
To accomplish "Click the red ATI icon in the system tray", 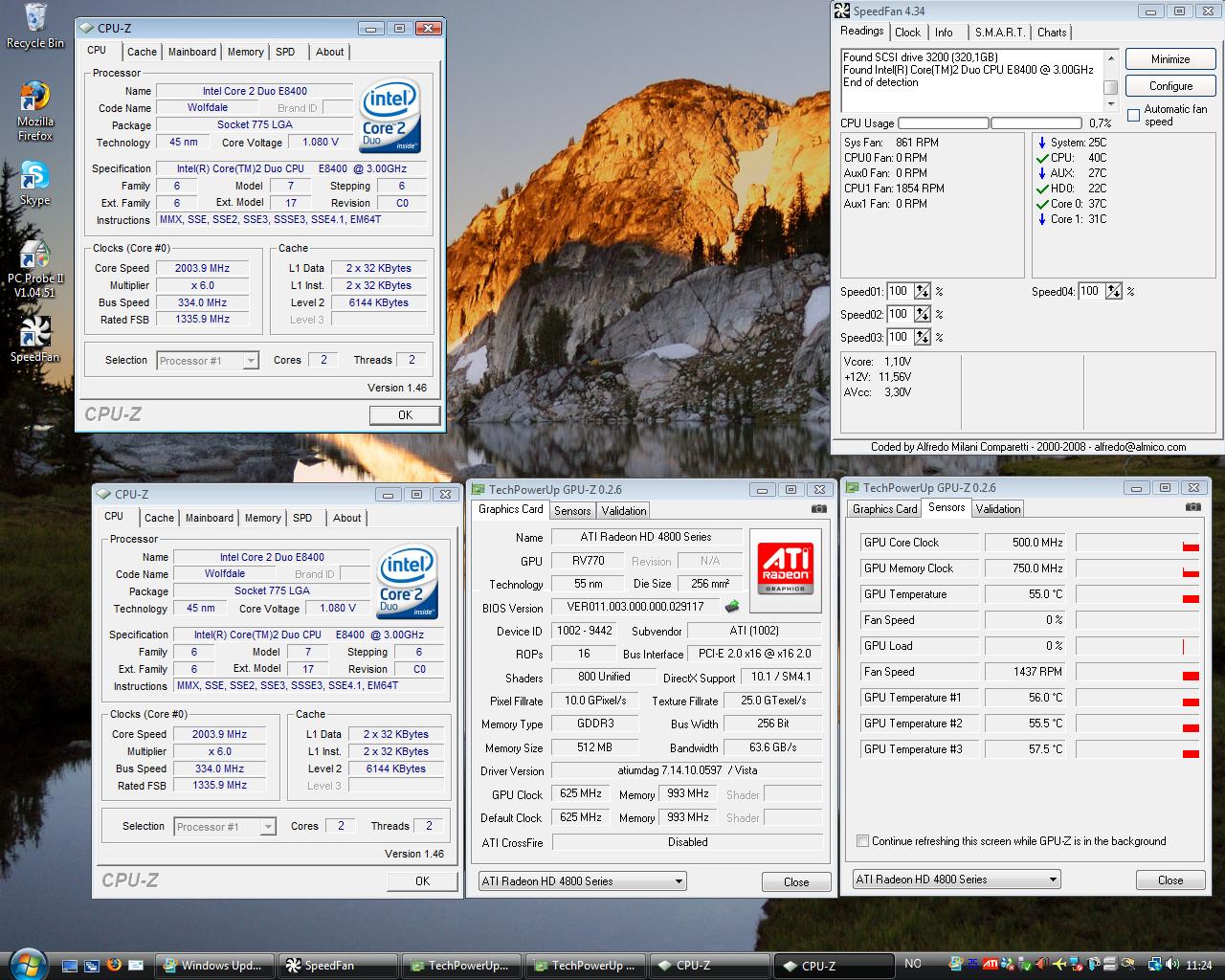I will click(x=991, y=965).
